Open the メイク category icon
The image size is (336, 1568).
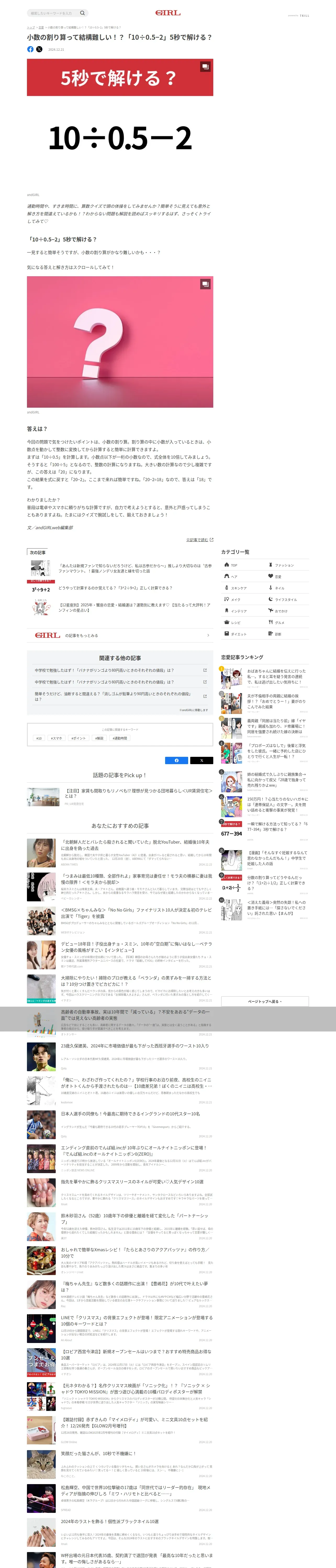227,599
